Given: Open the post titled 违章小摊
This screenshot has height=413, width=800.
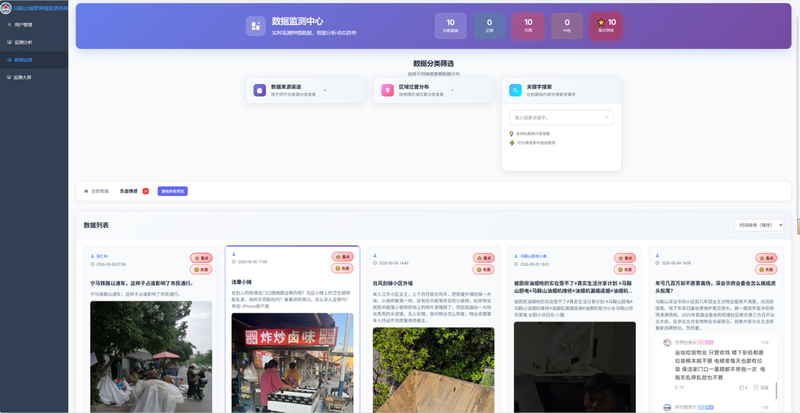Looking at the screenshot, I should click(x=241, y=282).
